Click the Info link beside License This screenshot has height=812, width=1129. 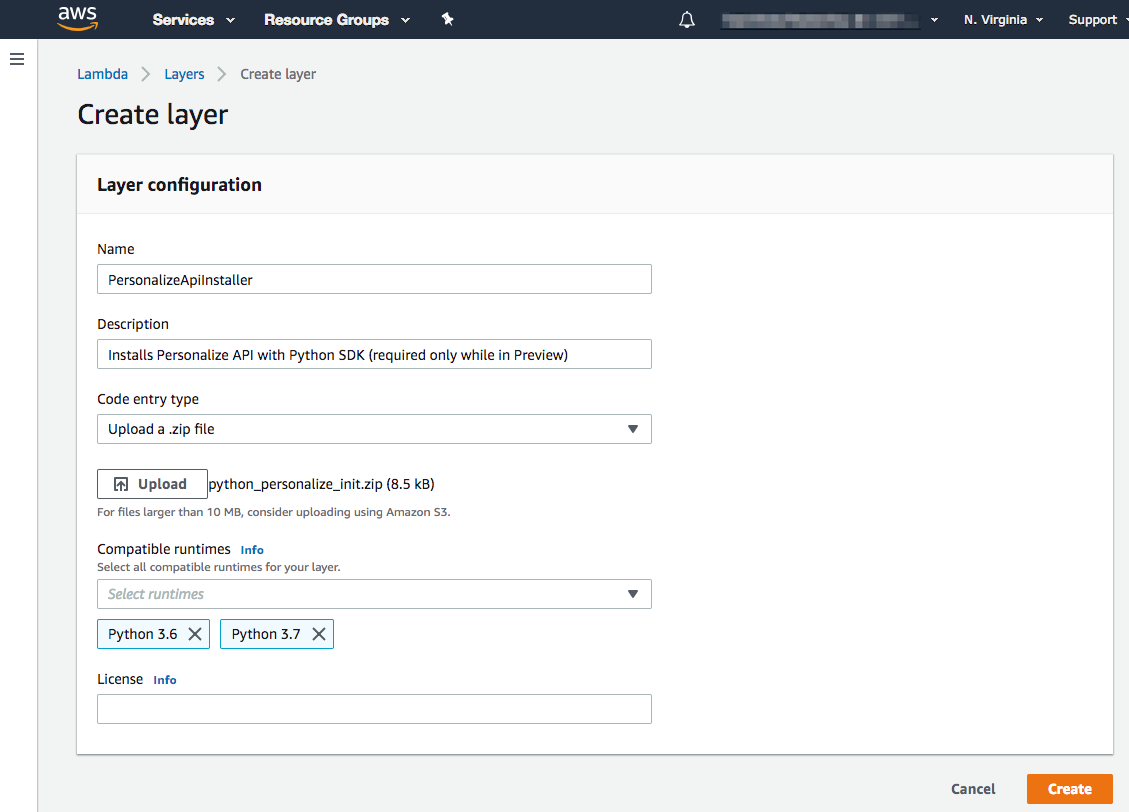click(x=164, y=679)
